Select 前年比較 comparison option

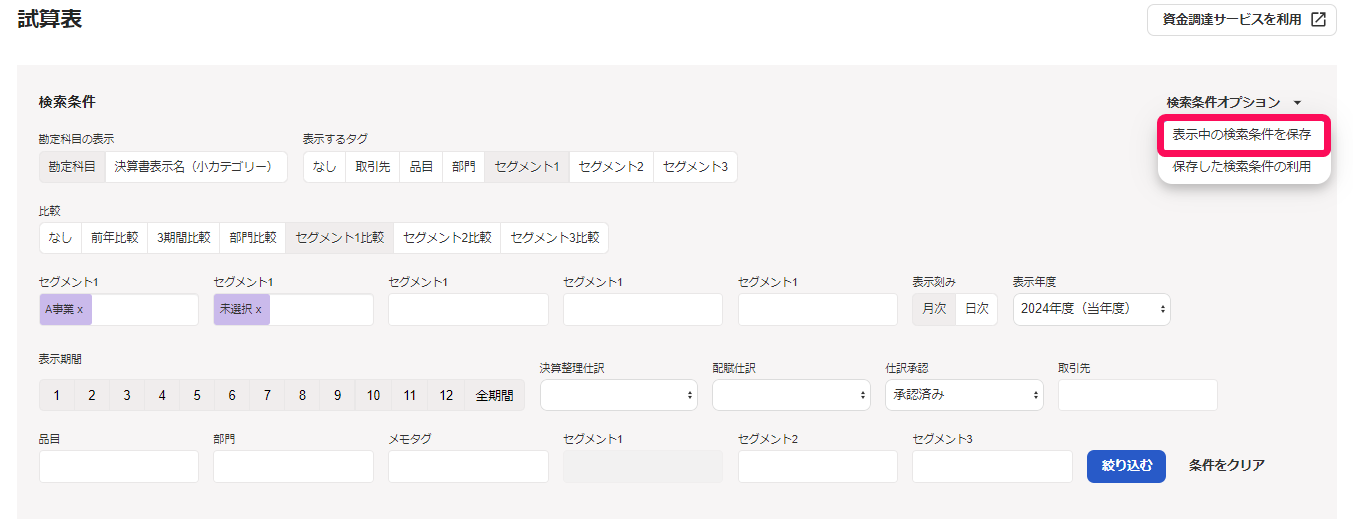tap(114, 238)
